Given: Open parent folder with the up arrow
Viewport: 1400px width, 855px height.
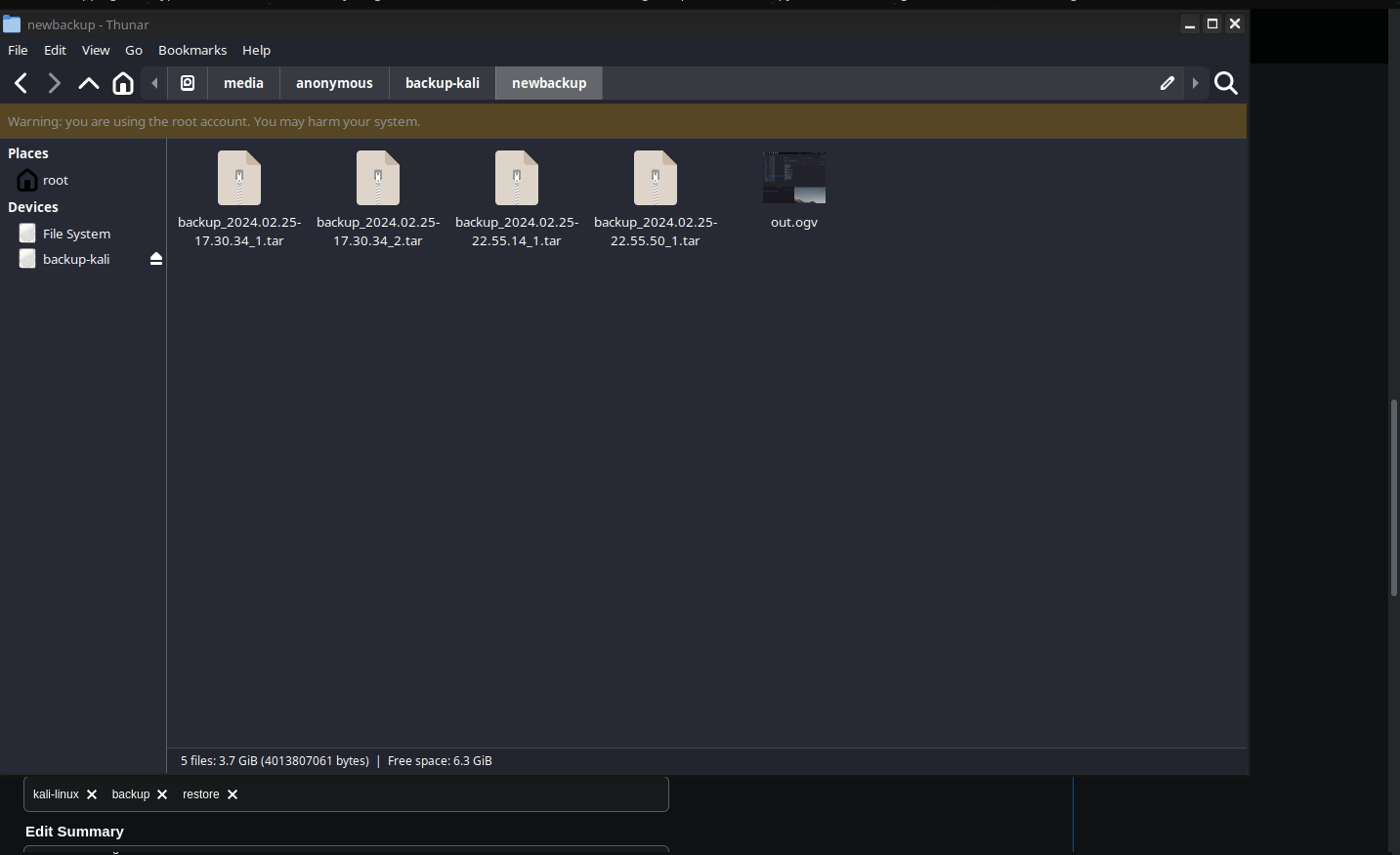Looking at the screenshot, I should (89, 83).
